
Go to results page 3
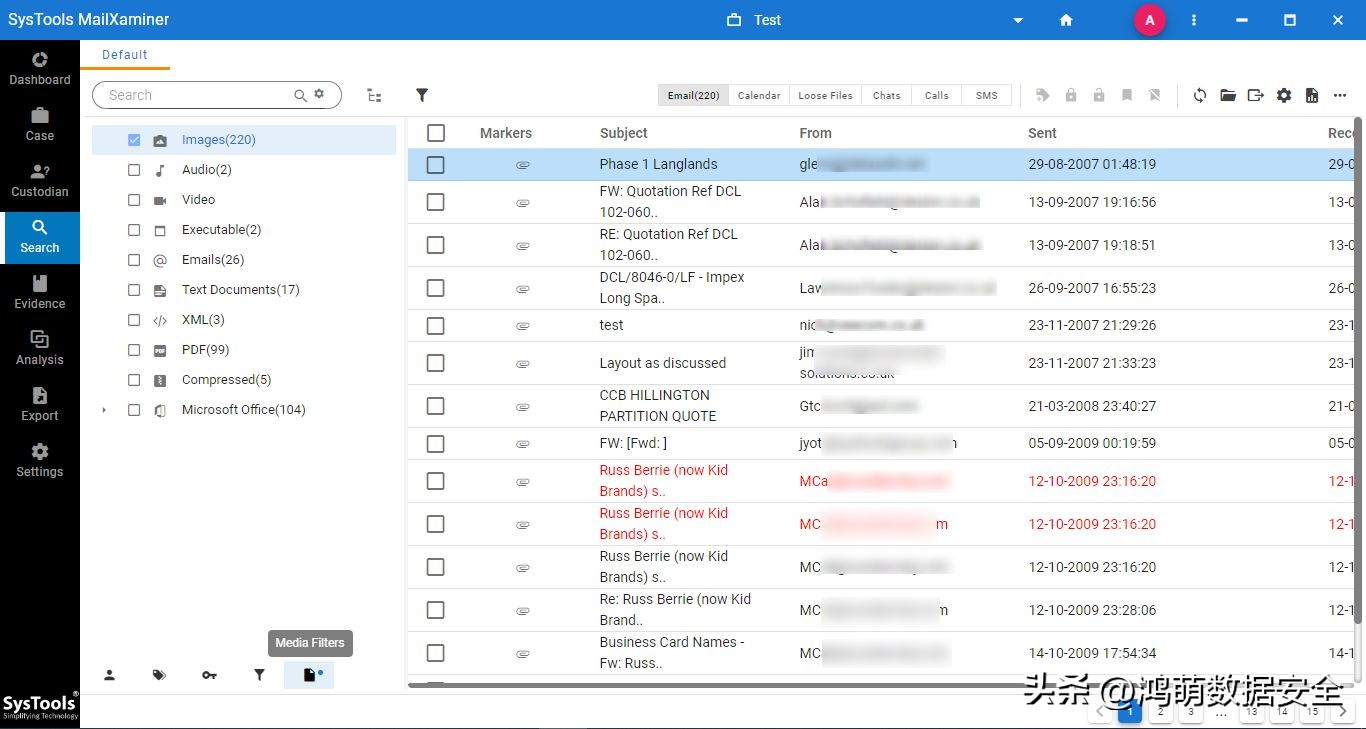tap(1191, 712)
